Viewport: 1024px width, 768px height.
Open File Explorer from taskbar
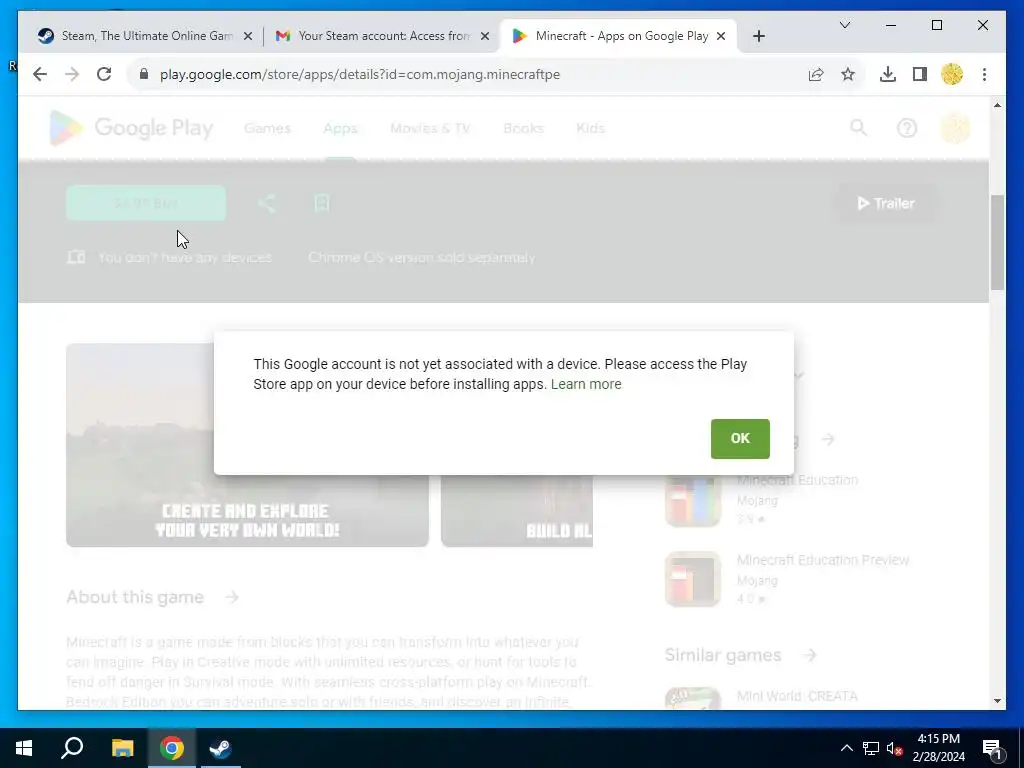coord(122,748)
